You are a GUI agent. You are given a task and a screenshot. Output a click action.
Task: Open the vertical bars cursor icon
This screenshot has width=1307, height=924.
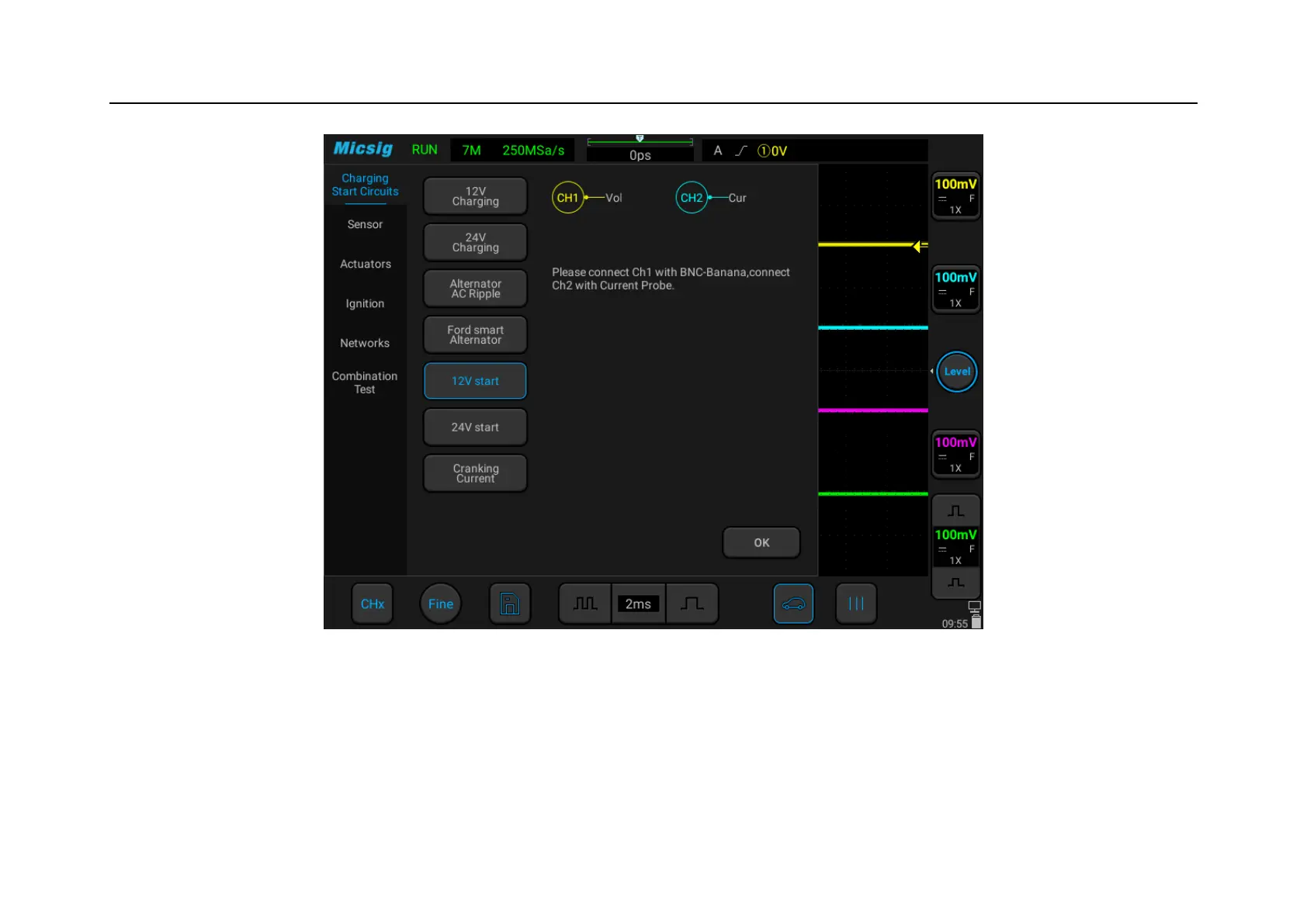point(856,604)
